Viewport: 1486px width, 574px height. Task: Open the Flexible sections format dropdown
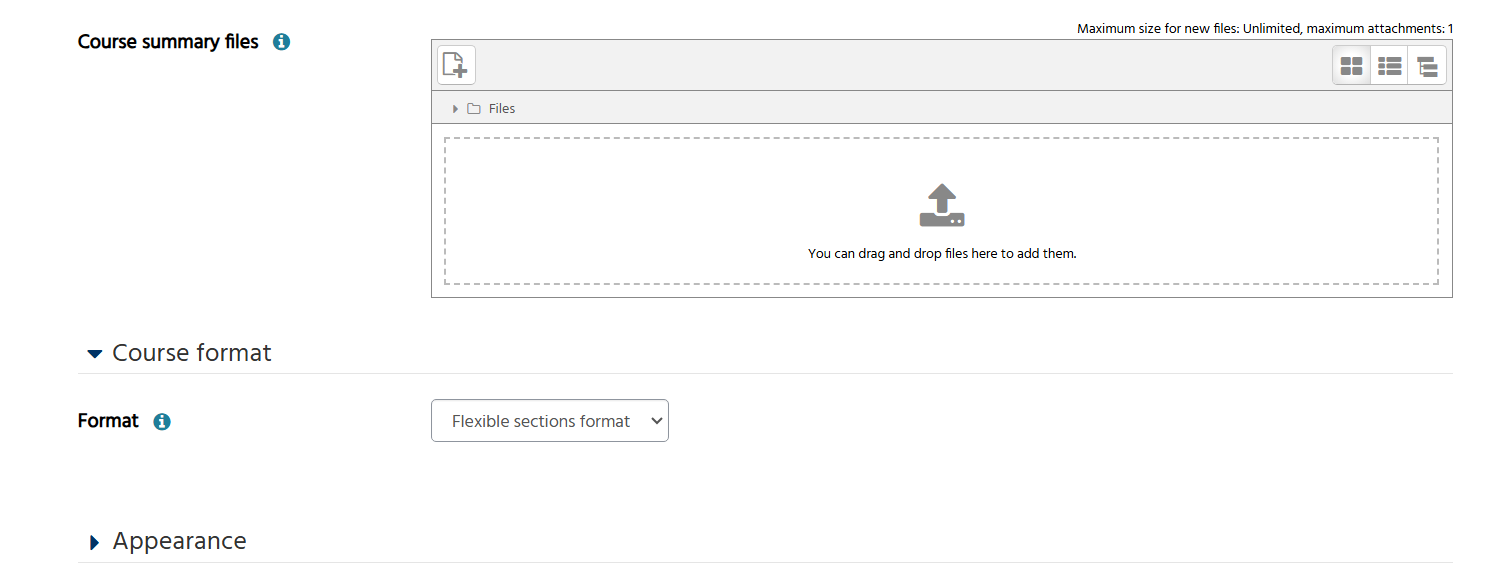550,421
